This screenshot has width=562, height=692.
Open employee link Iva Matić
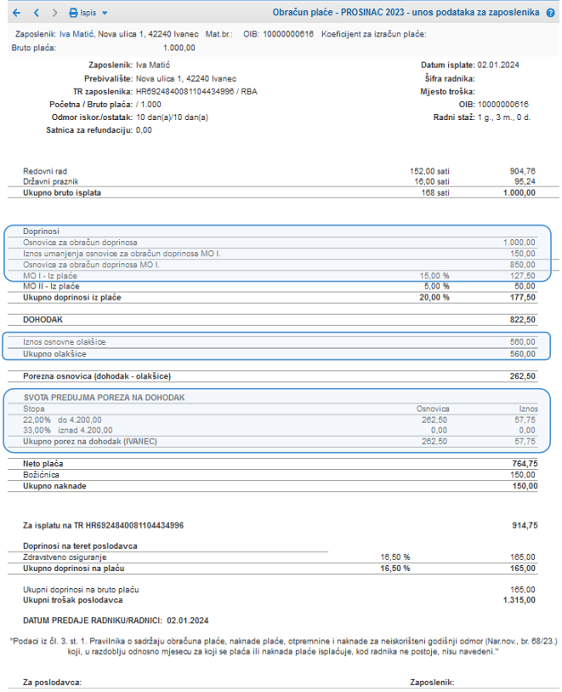point(76,34)
